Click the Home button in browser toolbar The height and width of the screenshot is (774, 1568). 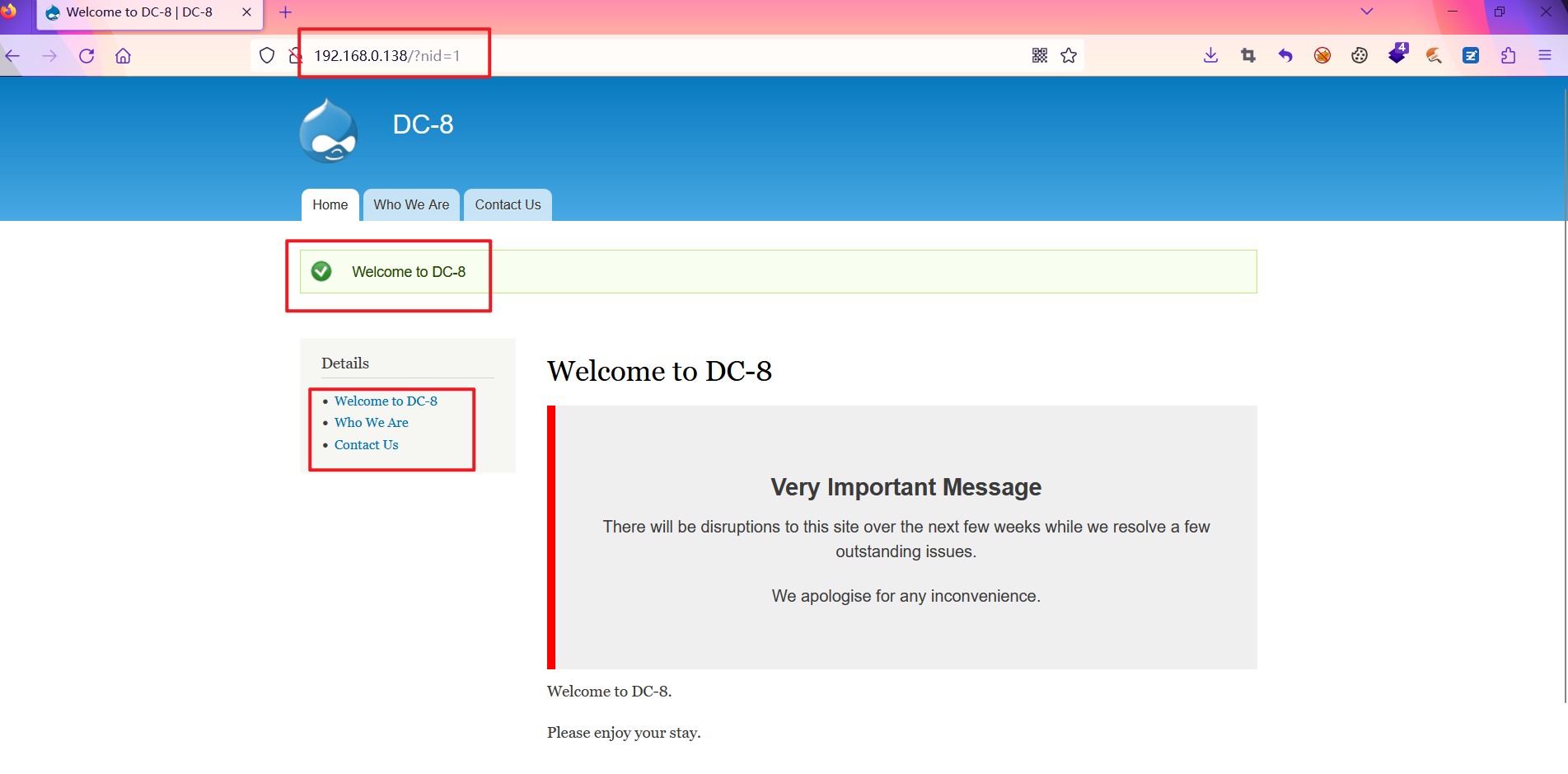[x=123, y=55]
